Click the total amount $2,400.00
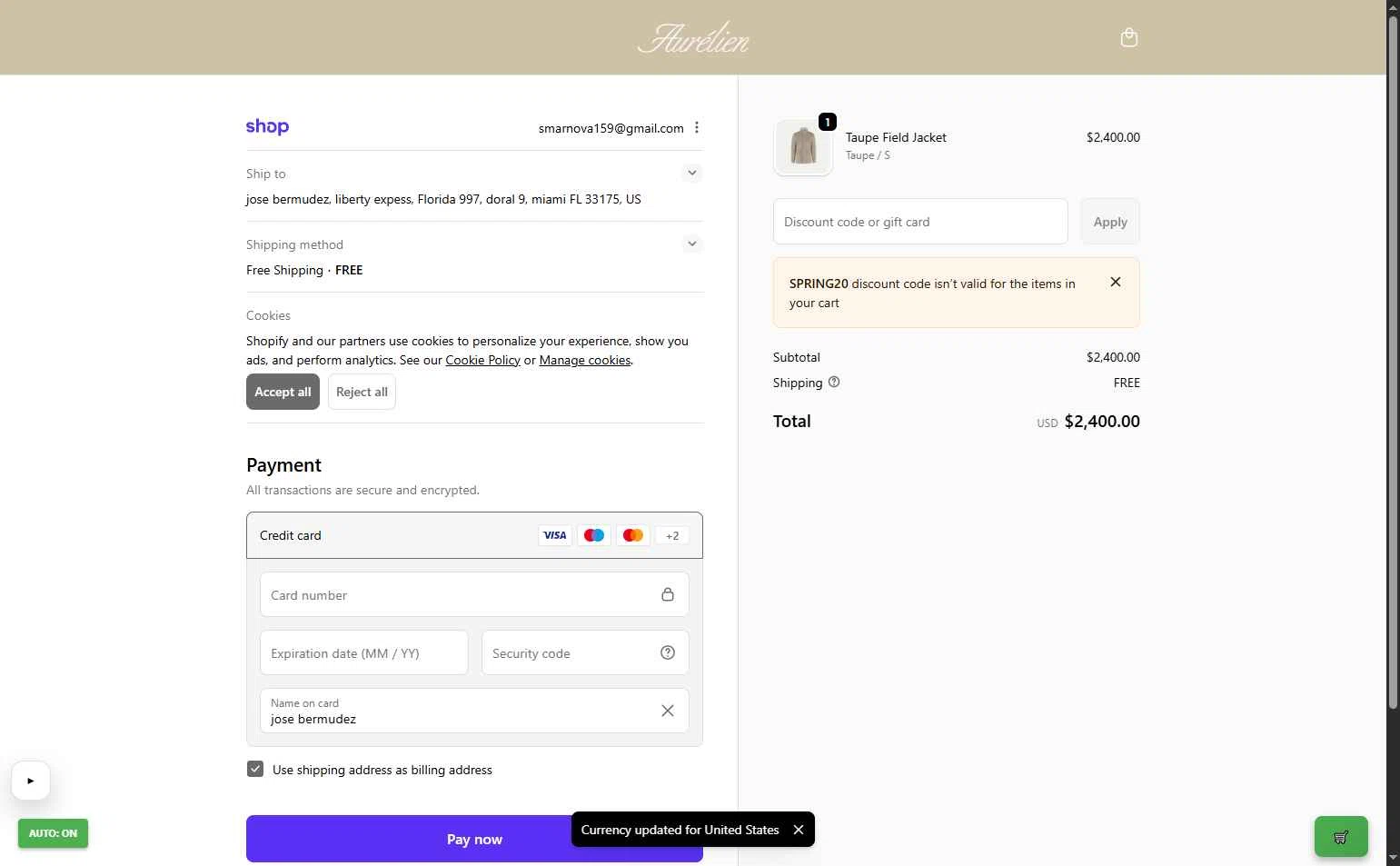Image resolution: width=1400 pixels, height=866 pixels. coord(1102,421)
